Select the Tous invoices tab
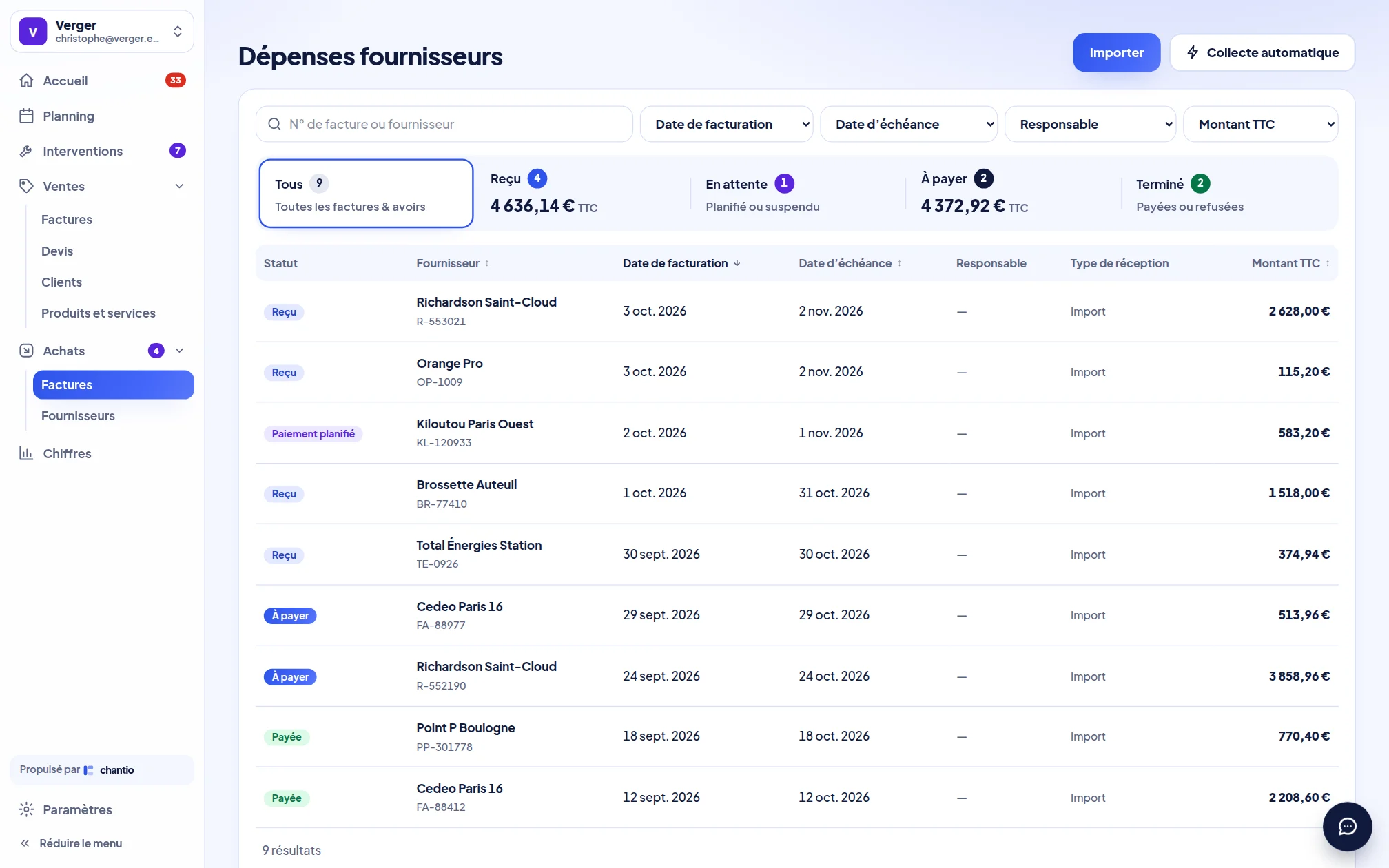 pos(366,194)
